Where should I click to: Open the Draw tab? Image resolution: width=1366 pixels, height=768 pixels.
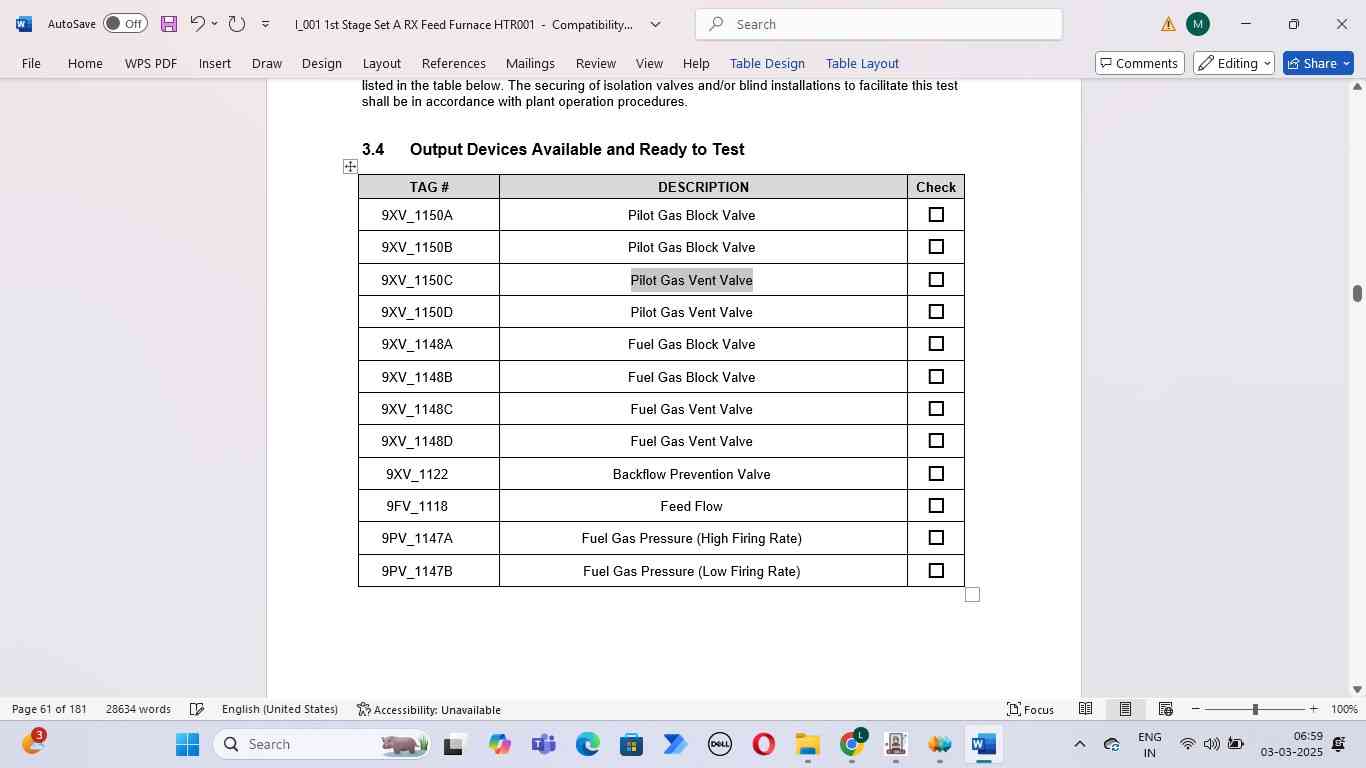267,63
